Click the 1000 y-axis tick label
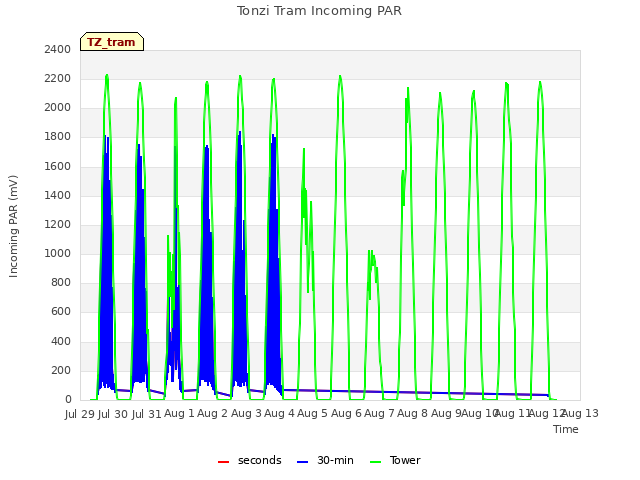The height and width of the screenshot is (480, 640). pyautogui.click(x=58, y=253)
